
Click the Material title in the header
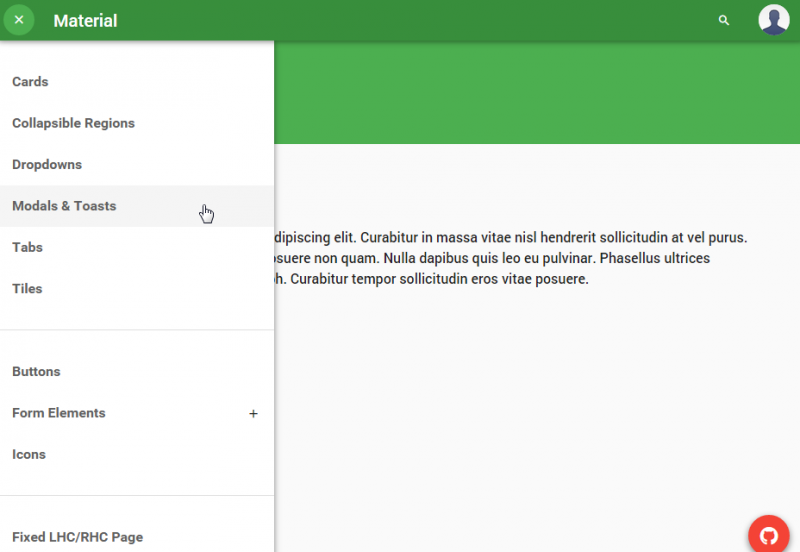pos(85,20)
